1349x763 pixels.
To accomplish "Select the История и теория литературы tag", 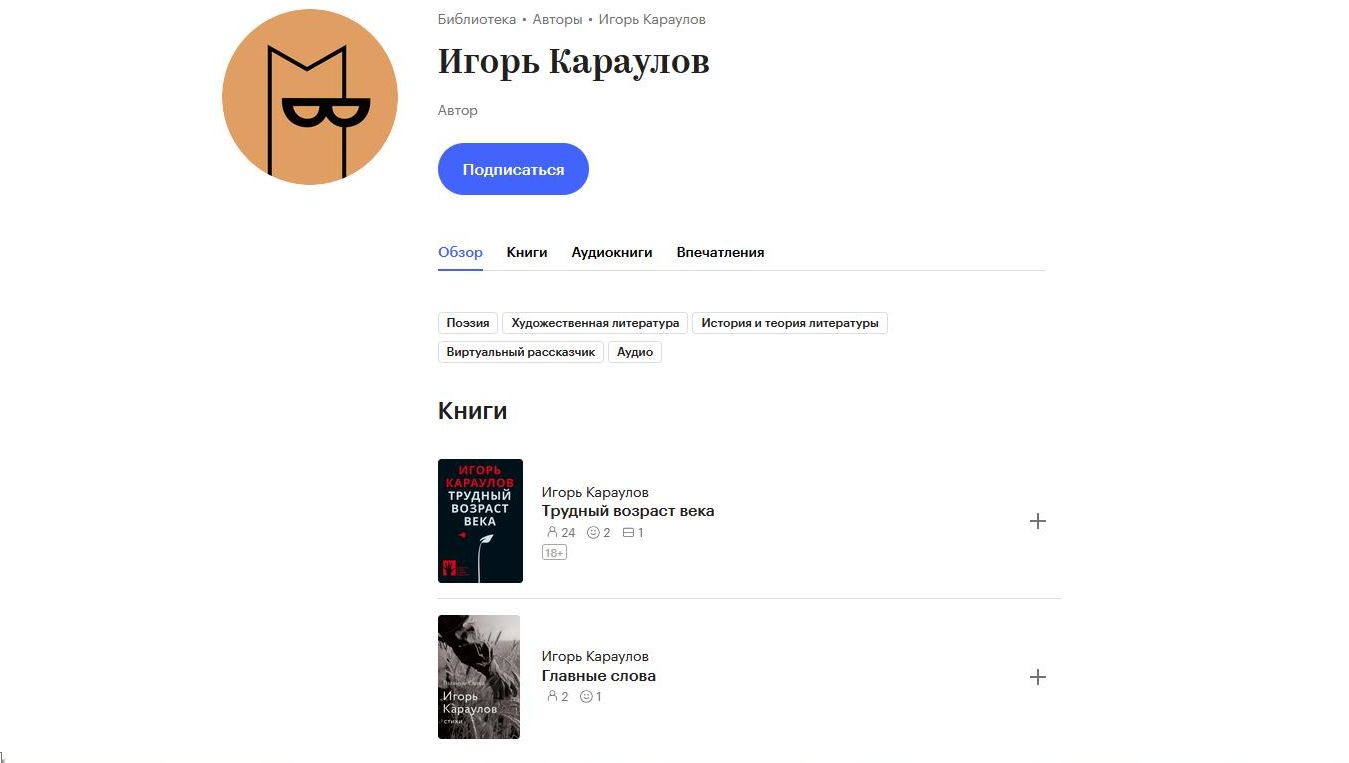I will (790, 323).
